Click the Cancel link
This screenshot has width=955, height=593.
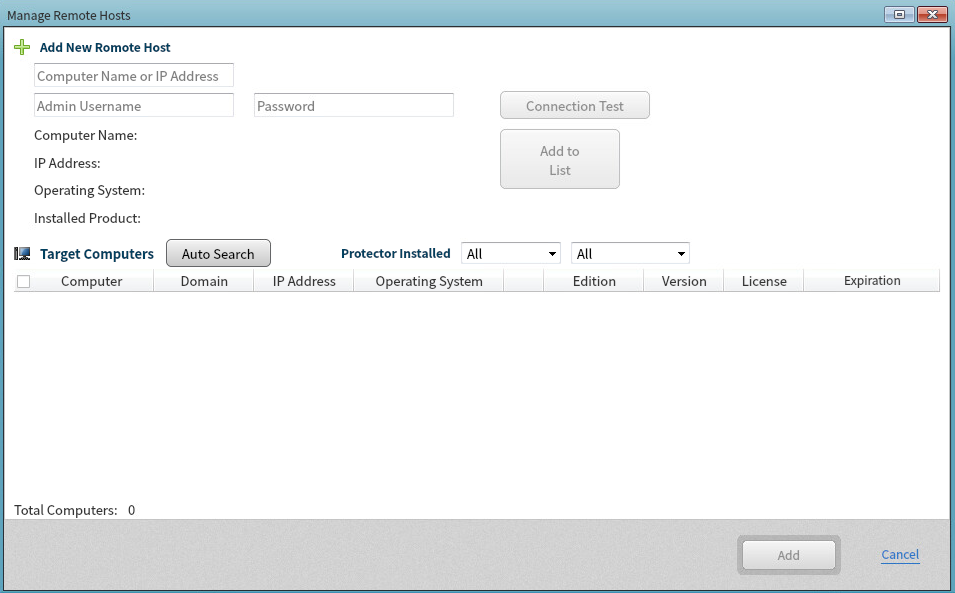tap(900, 555)
